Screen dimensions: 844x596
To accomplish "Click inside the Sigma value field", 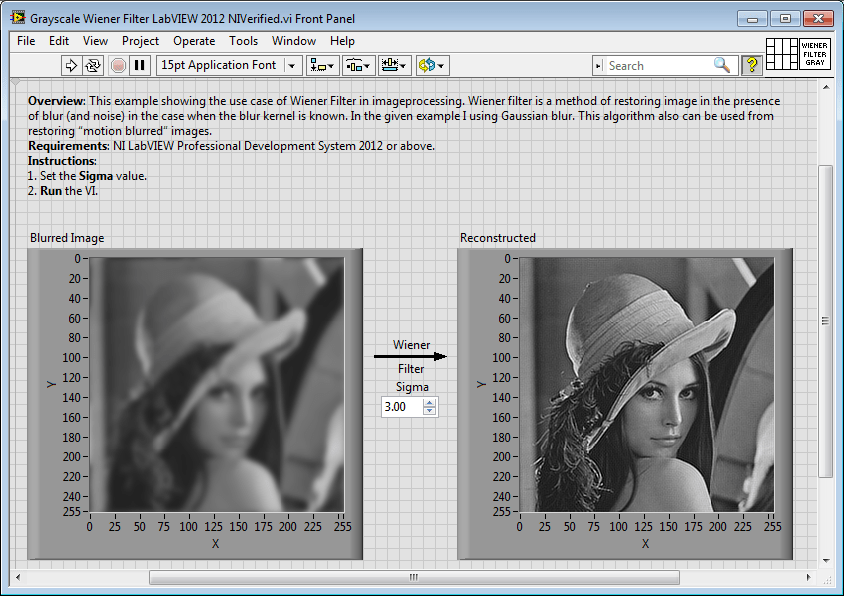I will (x=402, y=406).
